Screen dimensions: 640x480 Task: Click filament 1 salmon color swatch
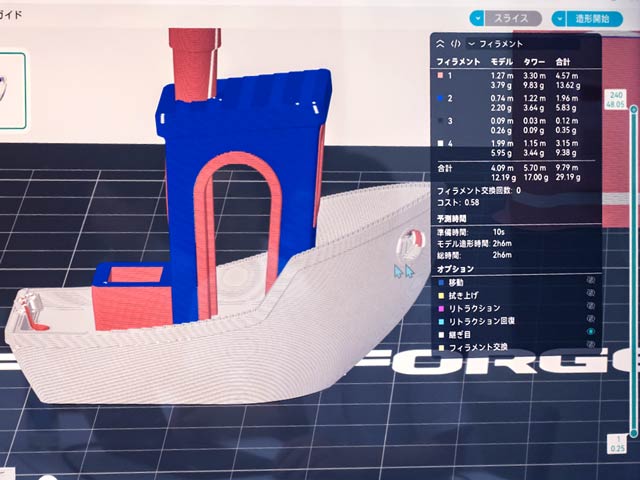(440, 76)
